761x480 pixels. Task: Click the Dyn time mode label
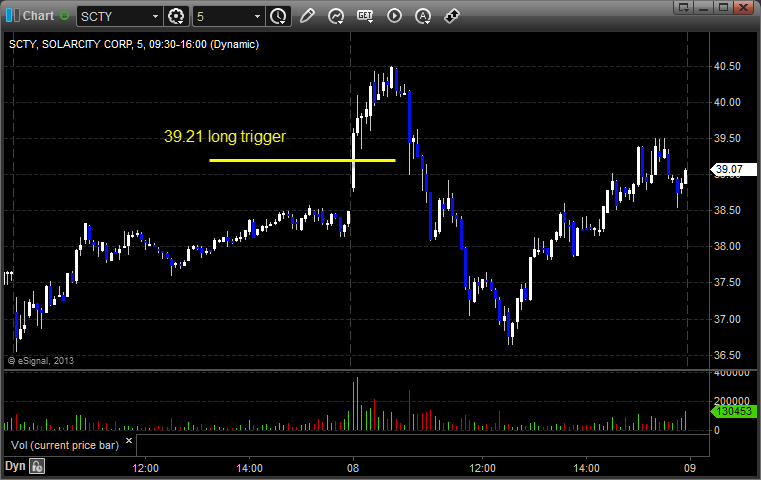tap(15, 466)
